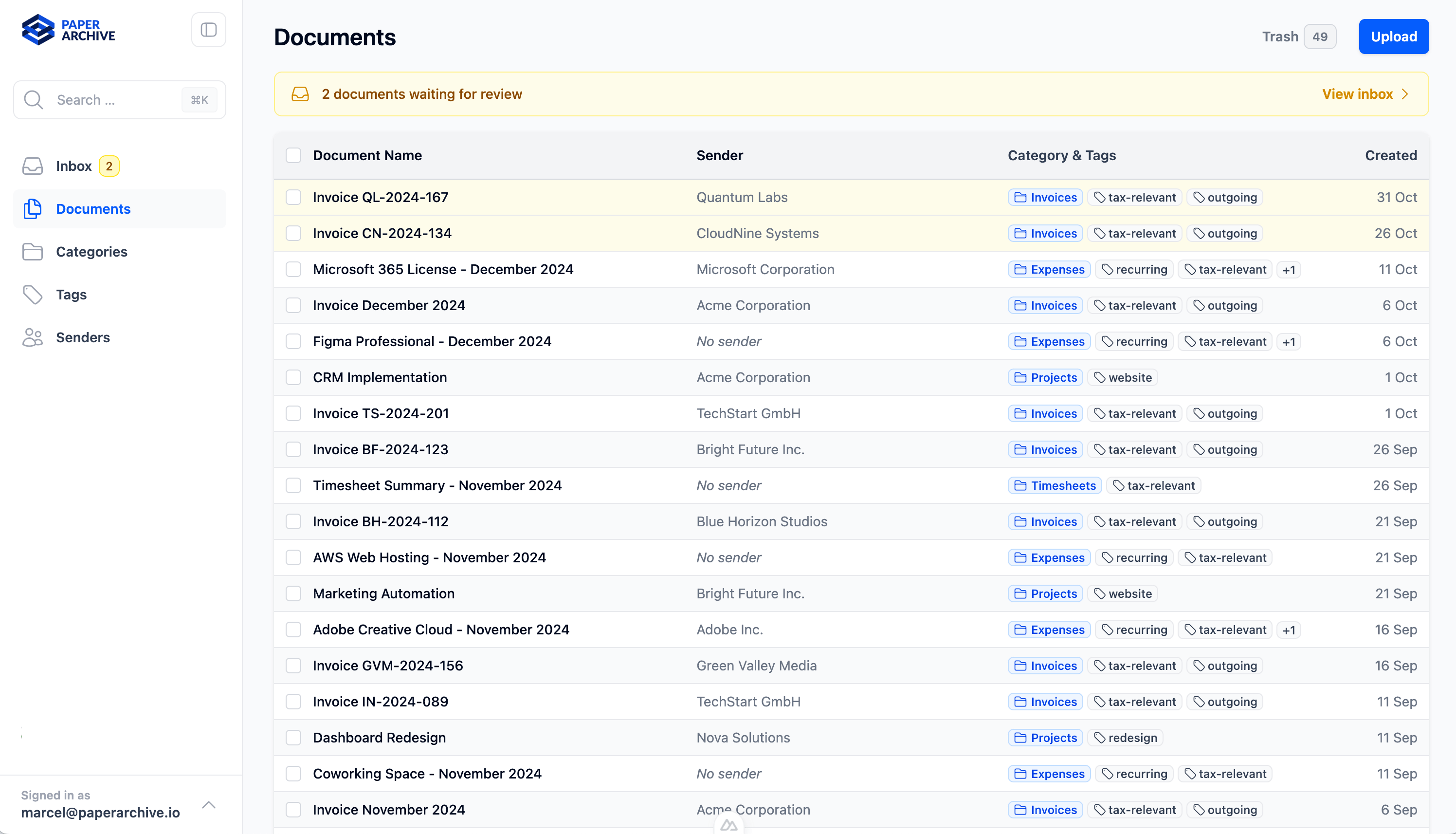Viewport: 1456px width, 834px height.
Task: Click the search magnifier icon
Action: (33, 99)
